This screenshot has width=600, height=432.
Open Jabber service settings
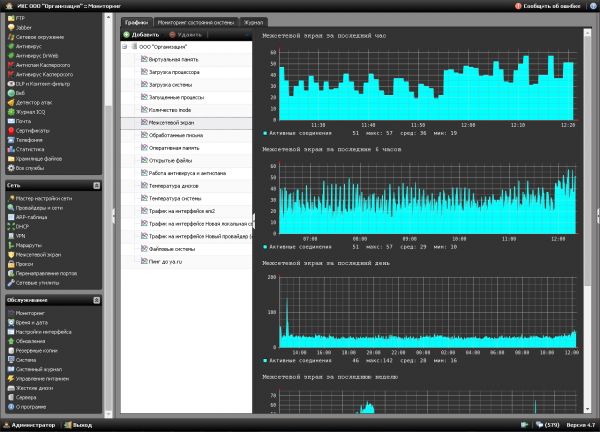25,27
